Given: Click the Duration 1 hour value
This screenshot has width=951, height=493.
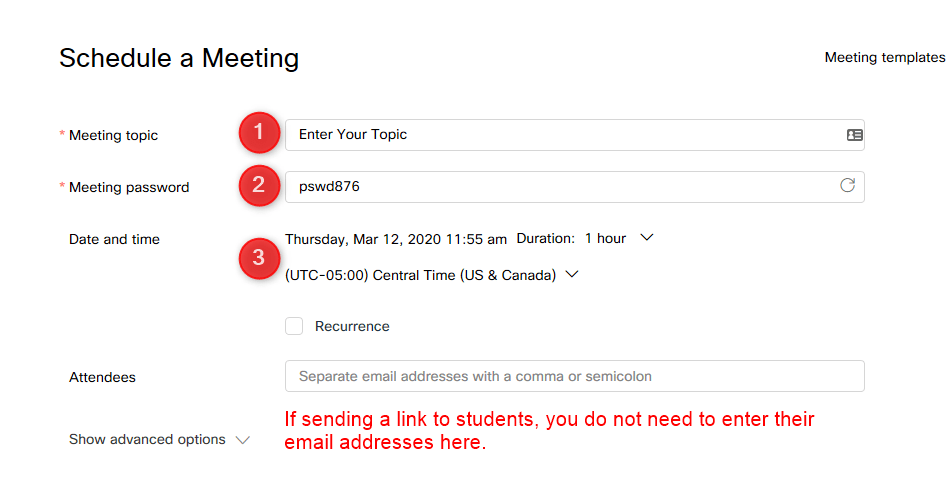Looking at the screenshot, I should click(x=605, y=238).
